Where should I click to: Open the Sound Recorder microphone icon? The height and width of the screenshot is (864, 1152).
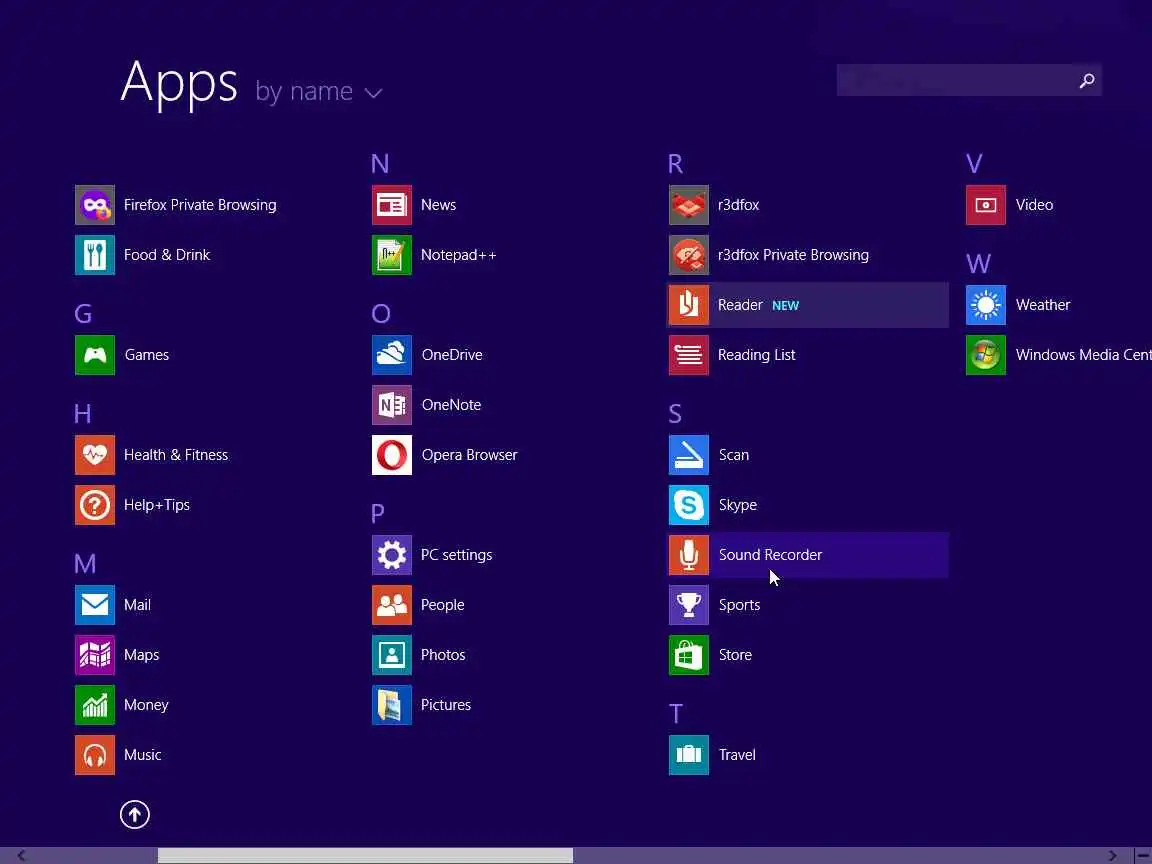pyautogui.click(x=688, y=555)
